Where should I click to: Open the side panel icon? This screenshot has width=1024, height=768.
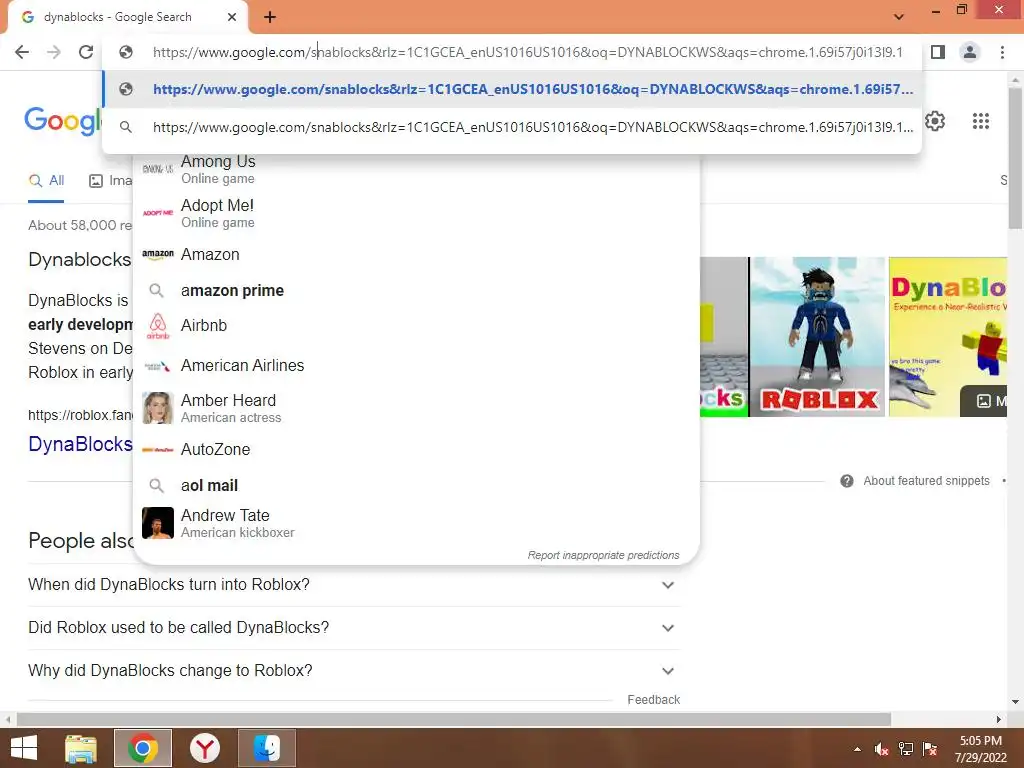coord(938,52)
